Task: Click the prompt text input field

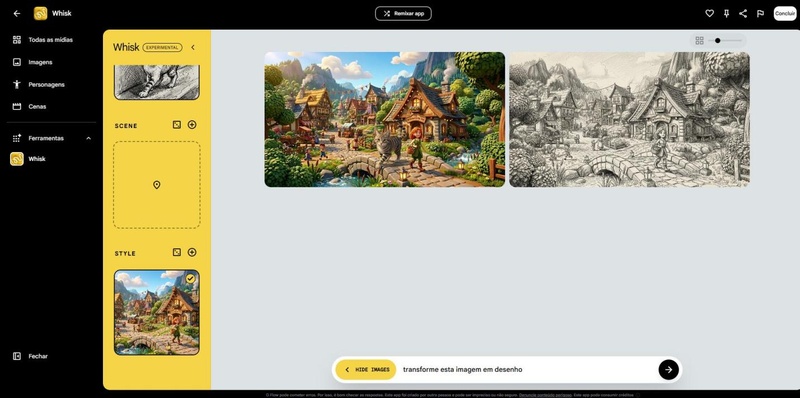Action: (528, 370)
